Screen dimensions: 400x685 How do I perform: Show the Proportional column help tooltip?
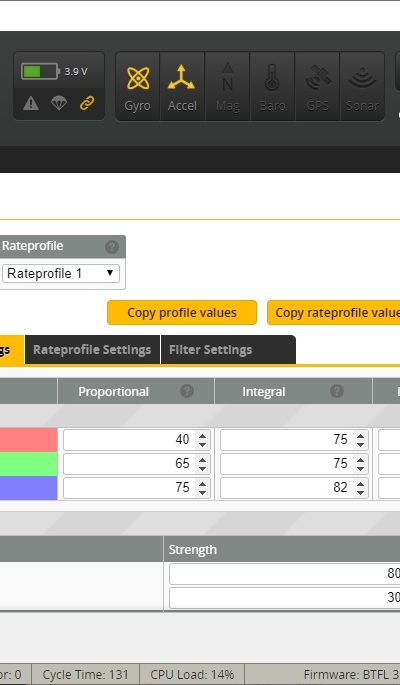tap(187, 391)
